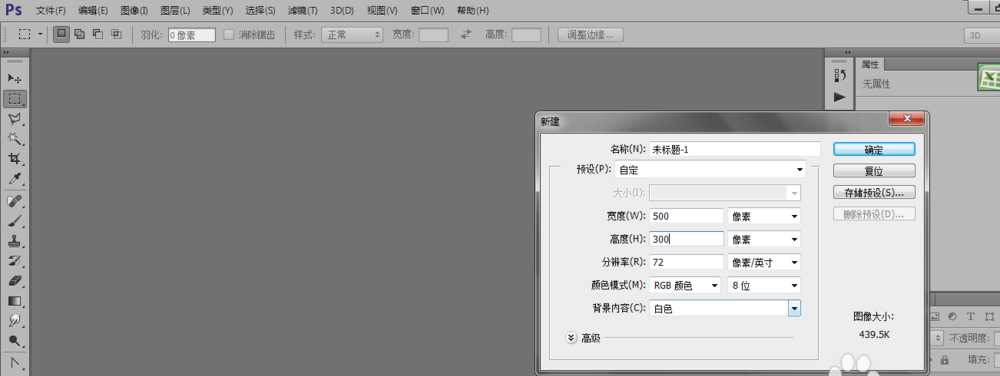The height and width of the screenshot is (376, 1000).
Task: Open the 类型(Y) menu
Action: click(x=217, y=11)
